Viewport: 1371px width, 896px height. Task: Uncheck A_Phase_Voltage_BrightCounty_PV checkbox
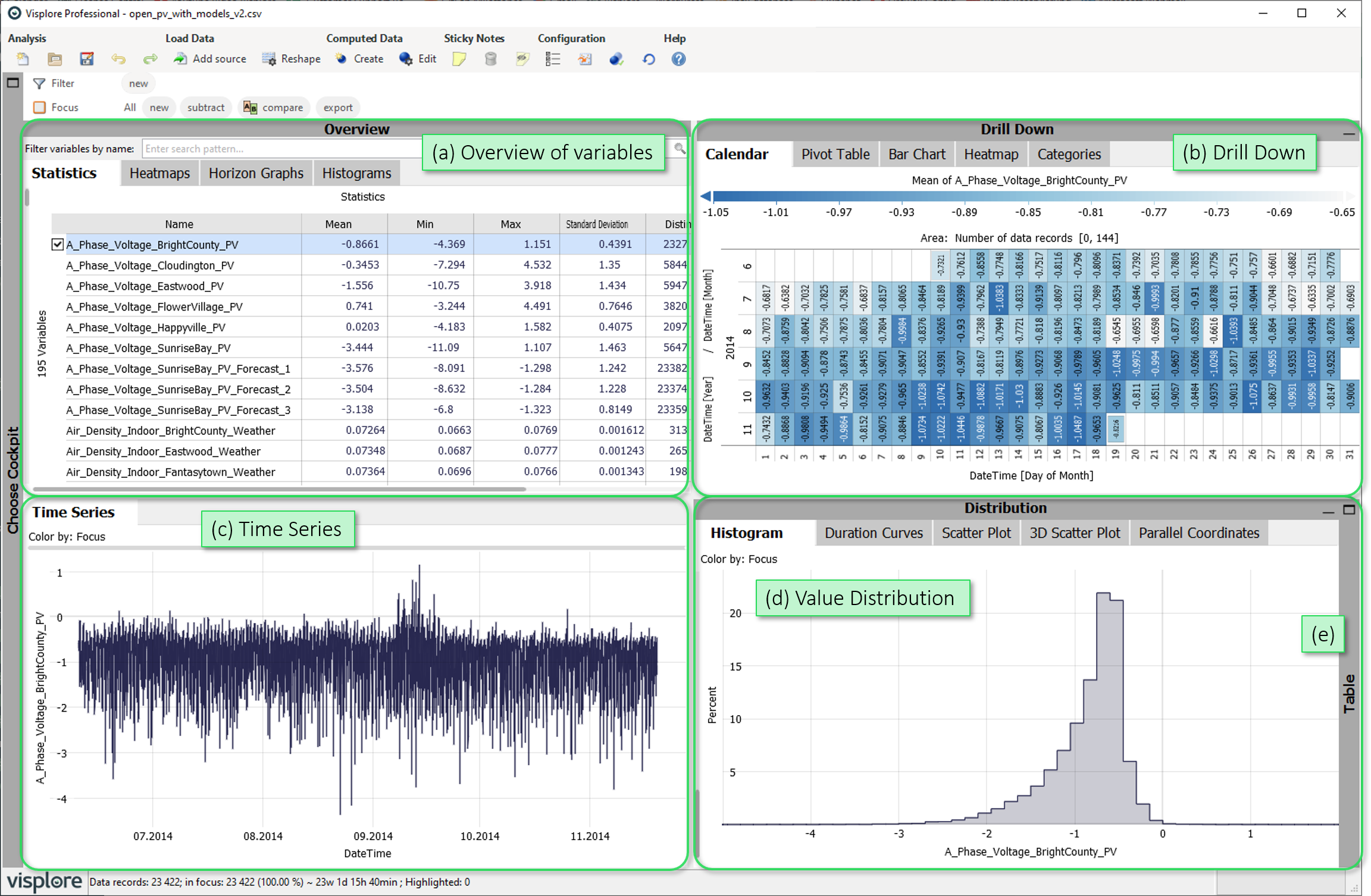click(x=58, y=245)
